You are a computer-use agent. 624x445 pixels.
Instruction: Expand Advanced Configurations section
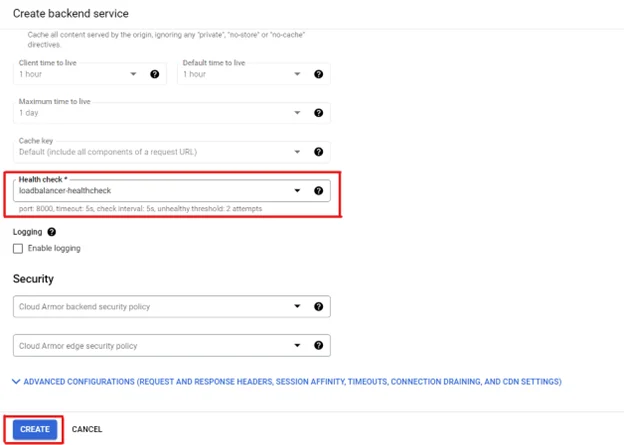point(287,382)
